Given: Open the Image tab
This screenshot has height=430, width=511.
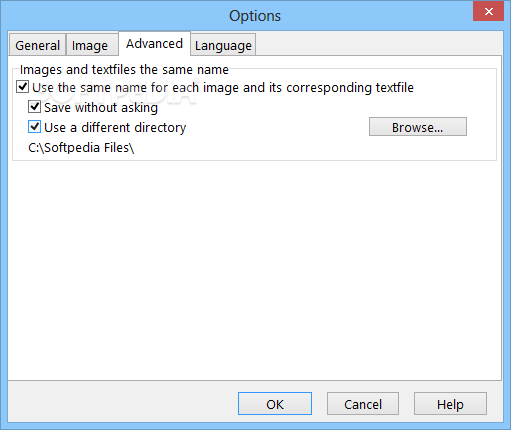Looking at the screenshot, I should (x=92, y=45).
